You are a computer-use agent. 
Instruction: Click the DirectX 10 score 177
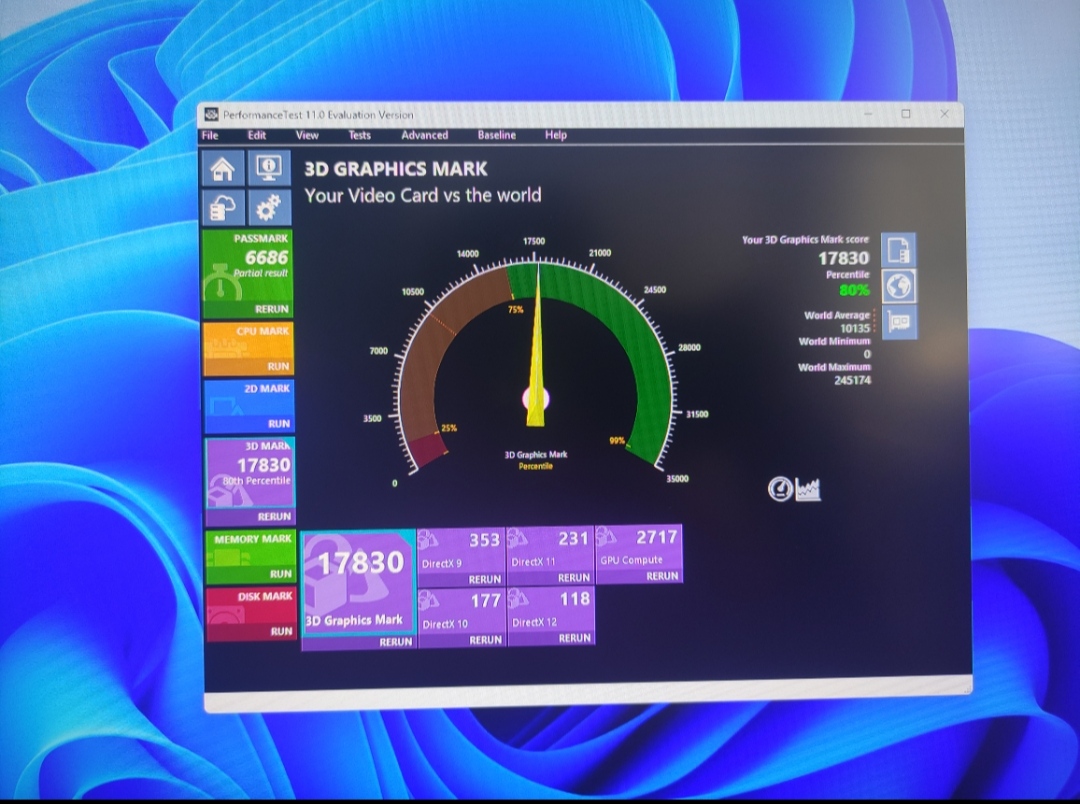(x=486, y=601)
